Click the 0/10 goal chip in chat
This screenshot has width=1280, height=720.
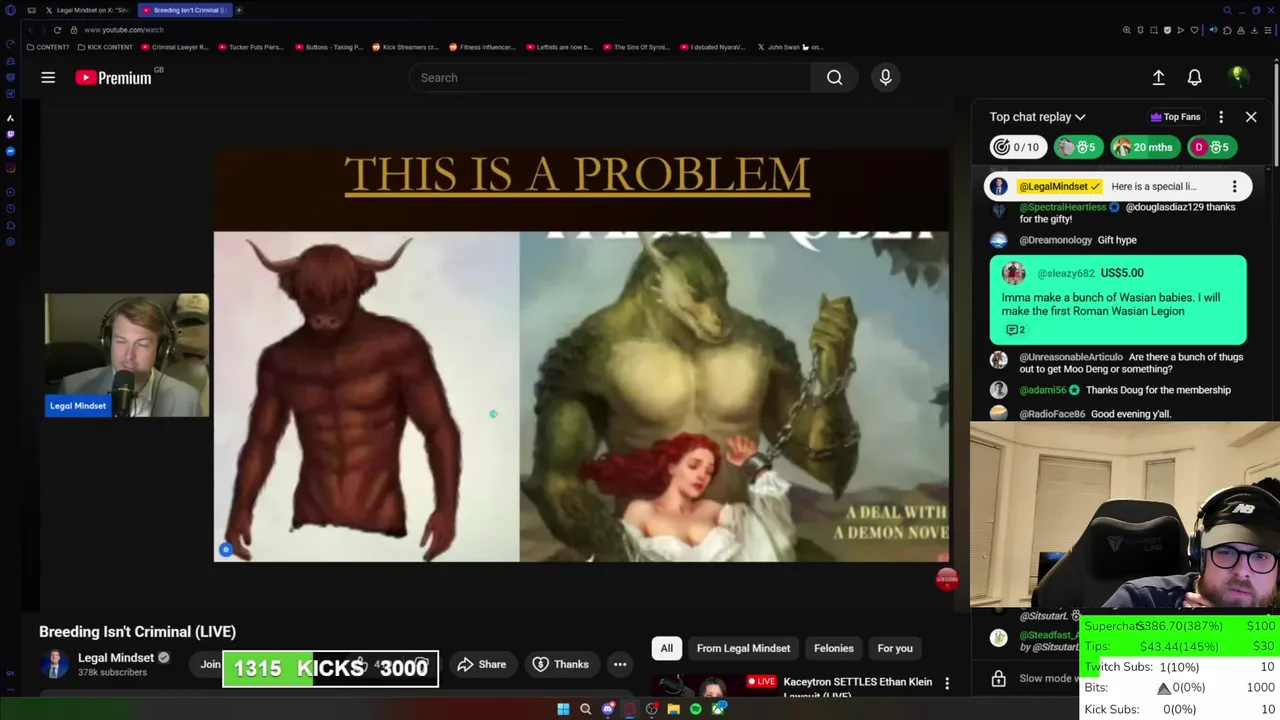pos(1018,147)
